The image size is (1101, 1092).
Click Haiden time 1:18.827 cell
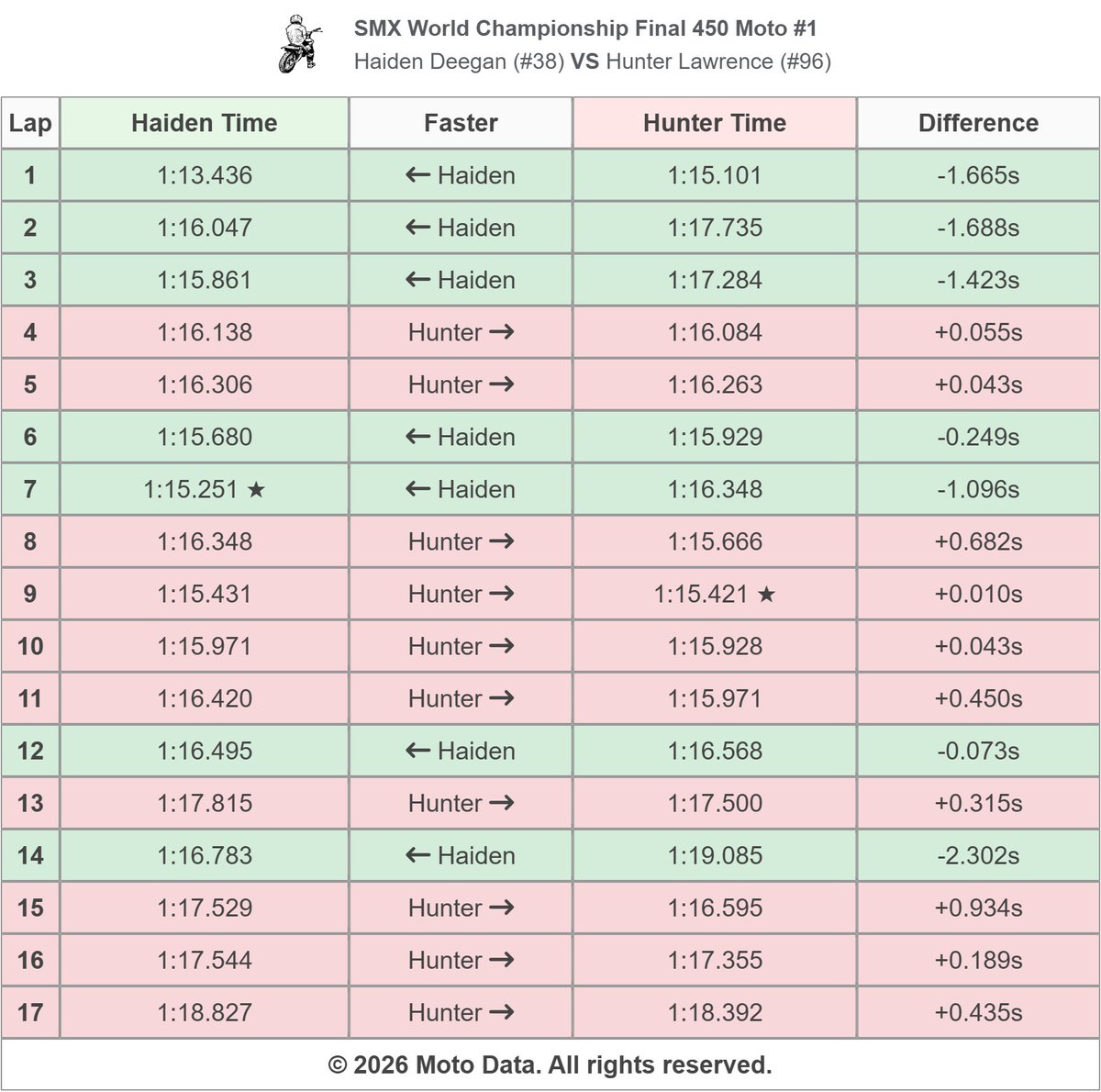205,1012
